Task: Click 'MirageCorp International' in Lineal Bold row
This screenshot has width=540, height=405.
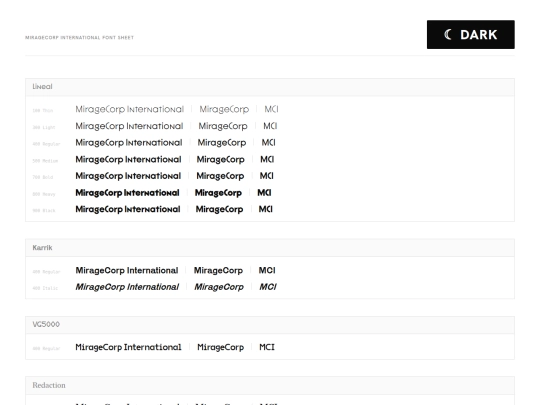Action: [128, 176]
